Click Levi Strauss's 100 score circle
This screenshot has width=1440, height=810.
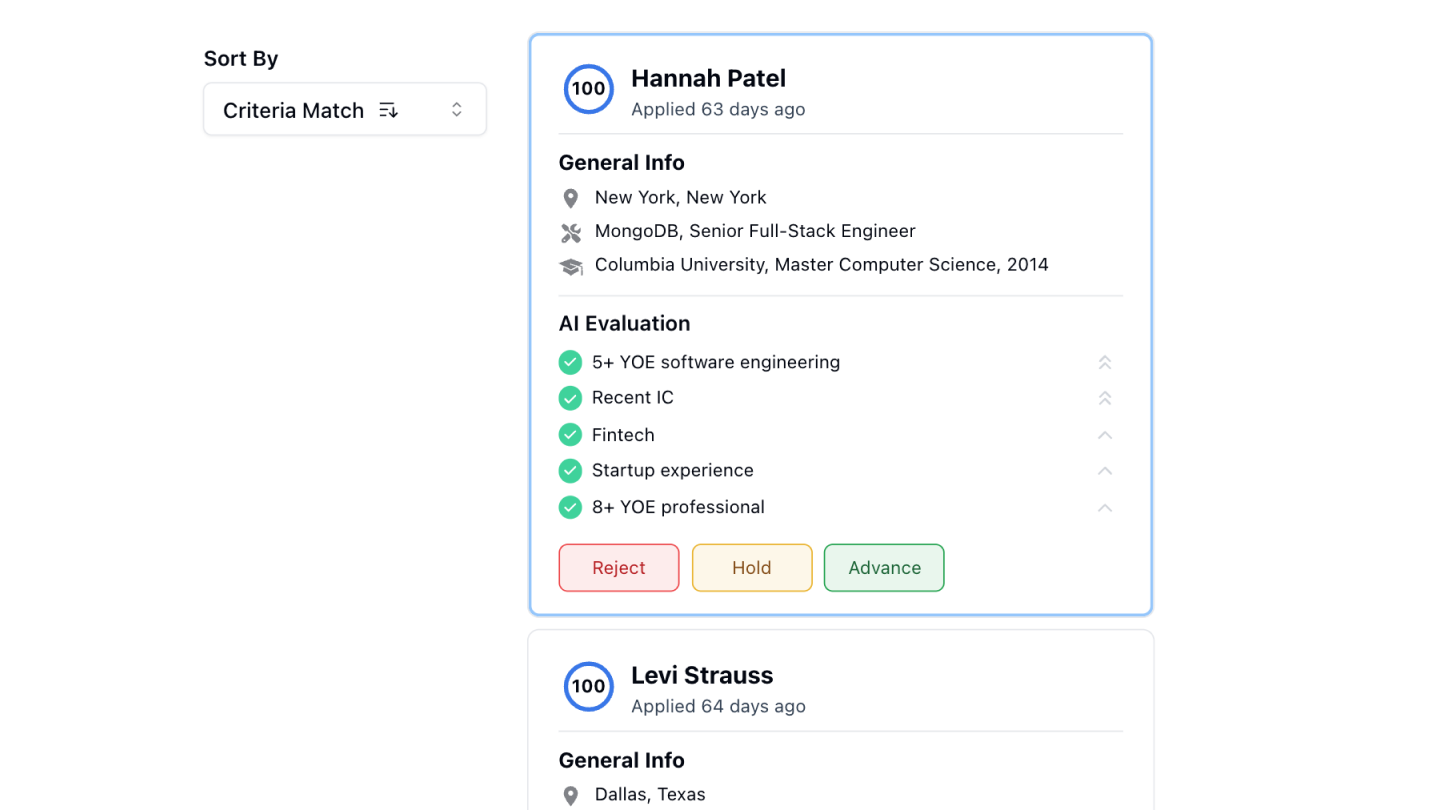588,686
